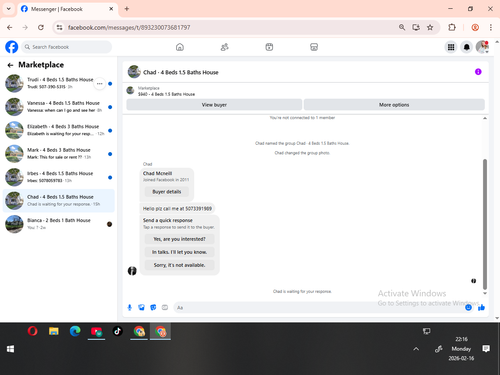Image resolution: width=500 pixels, height=375 pixels.
Task: Open the Facebook Home icon
Action: 180,47
